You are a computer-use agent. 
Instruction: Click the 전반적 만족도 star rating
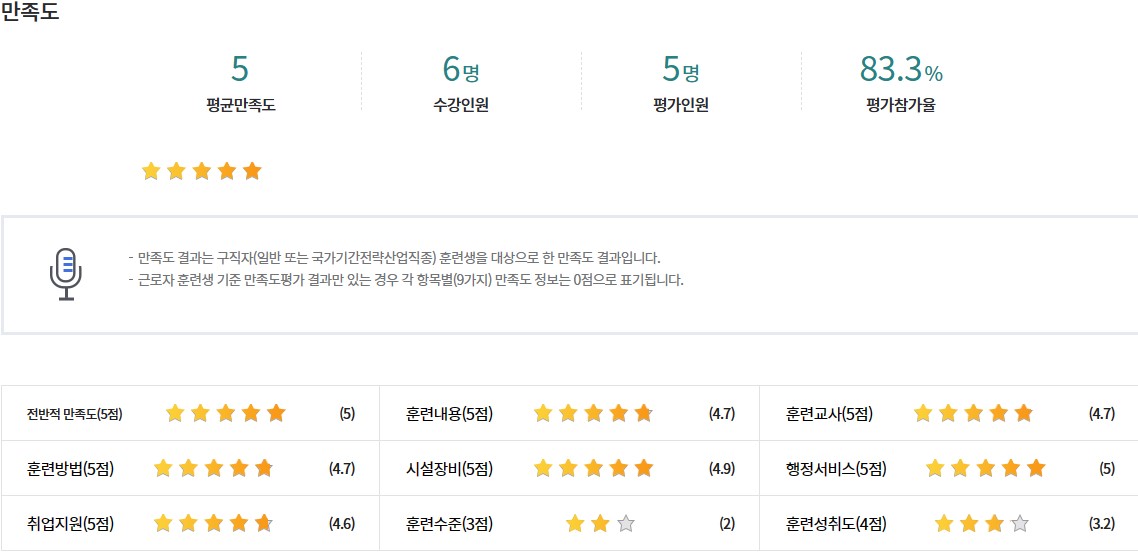tap(225, 413)
